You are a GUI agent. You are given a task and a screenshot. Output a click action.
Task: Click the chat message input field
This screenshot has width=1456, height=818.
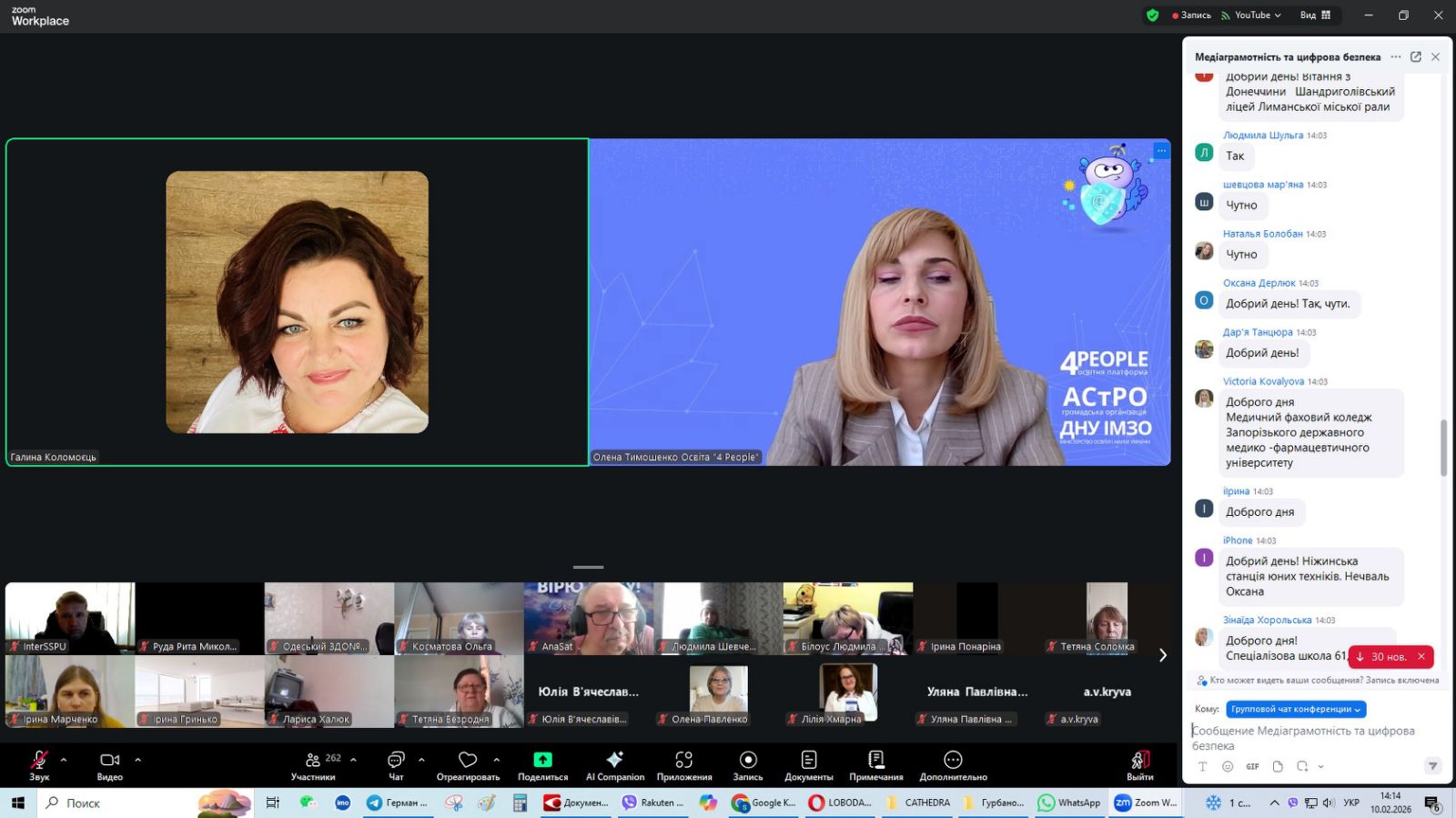click(x=1310, y=737)
